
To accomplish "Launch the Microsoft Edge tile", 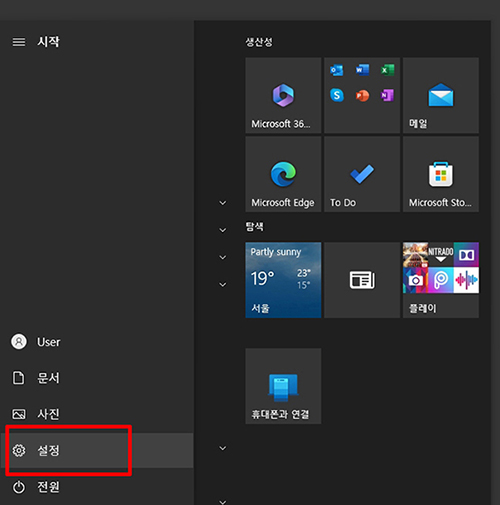I will click(283, 174).
